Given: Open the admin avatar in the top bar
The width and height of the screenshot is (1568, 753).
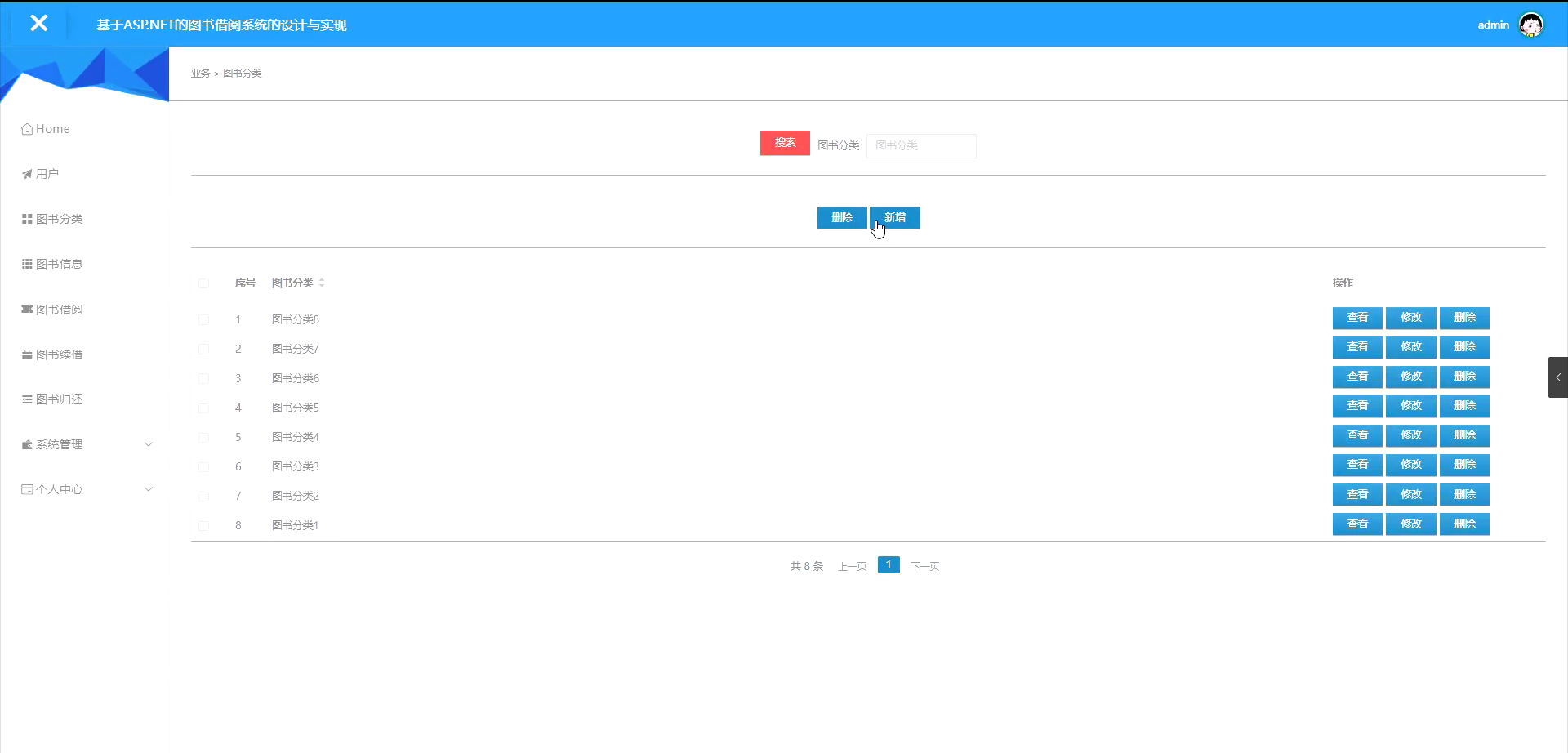Looking at the screenshot, I should tap(1530, 25).
